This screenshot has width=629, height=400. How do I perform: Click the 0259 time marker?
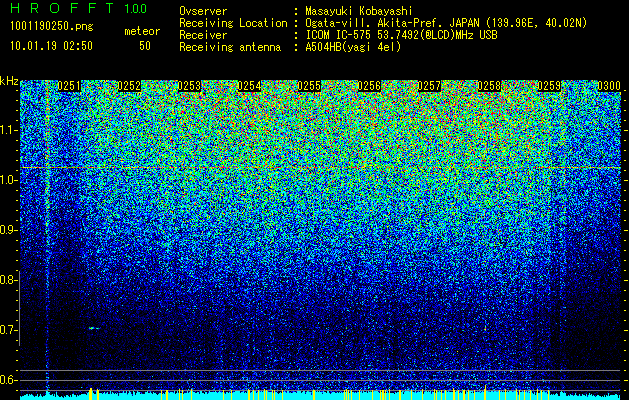tap(549, 86)
